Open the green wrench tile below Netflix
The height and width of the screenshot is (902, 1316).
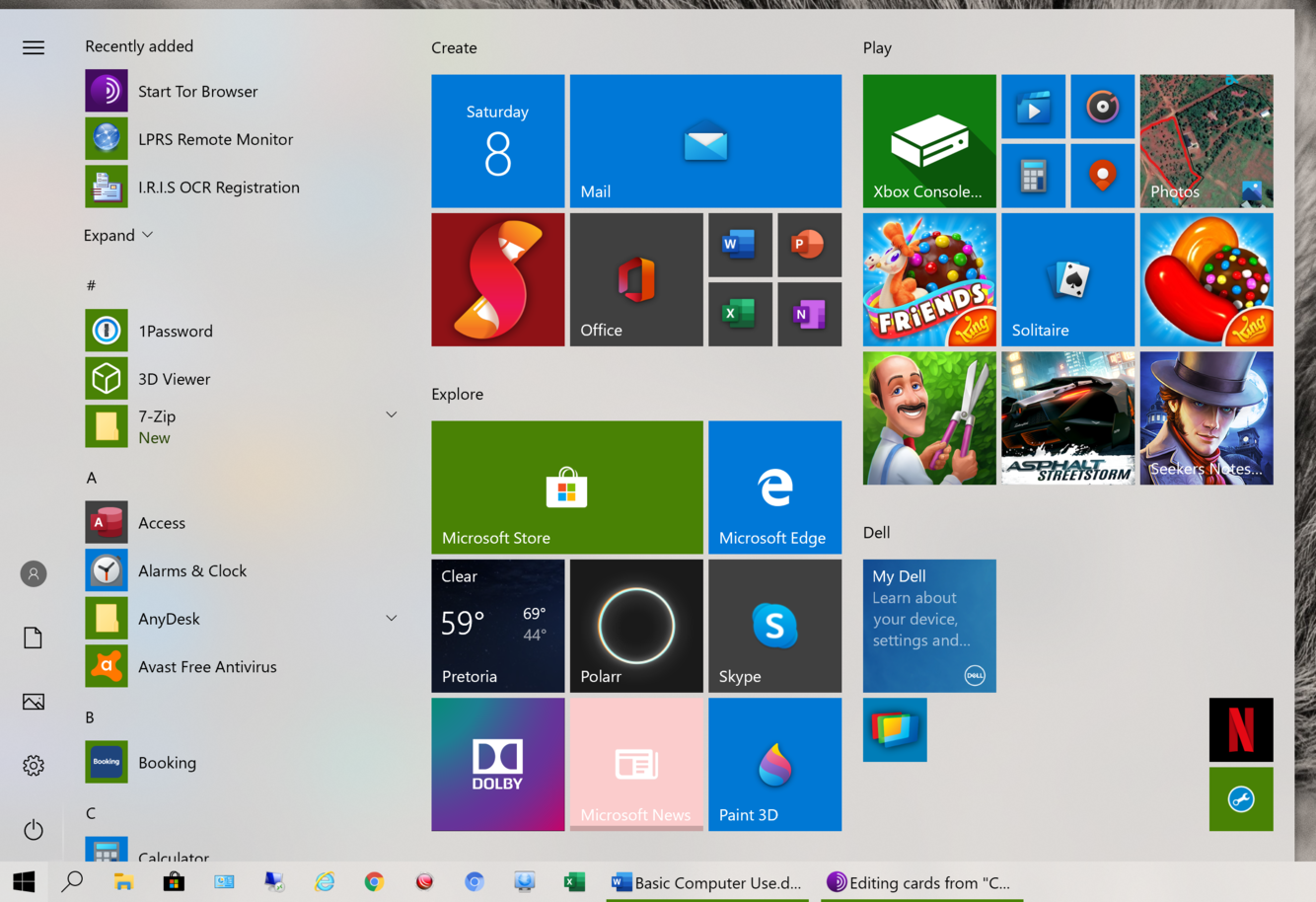click(x=1241, y=799)
